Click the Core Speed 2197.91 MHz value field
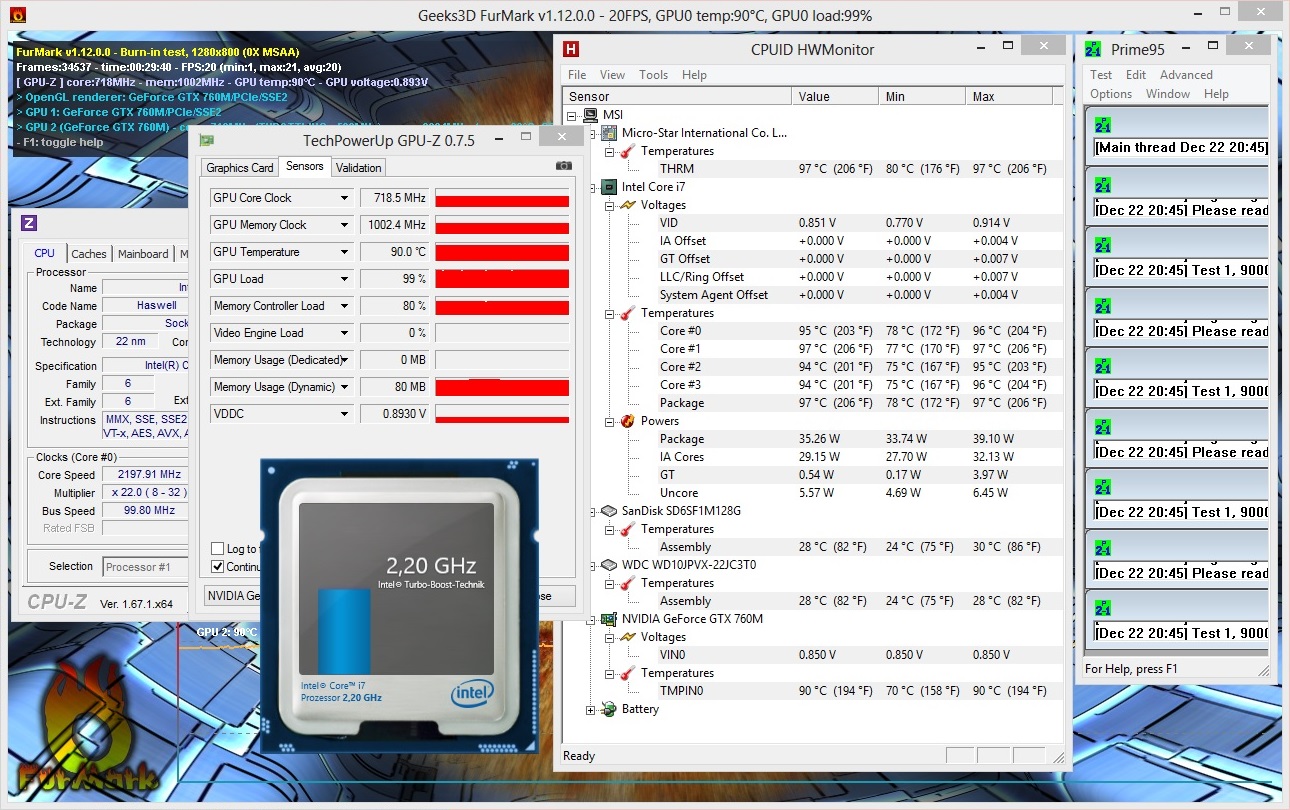 144,475
